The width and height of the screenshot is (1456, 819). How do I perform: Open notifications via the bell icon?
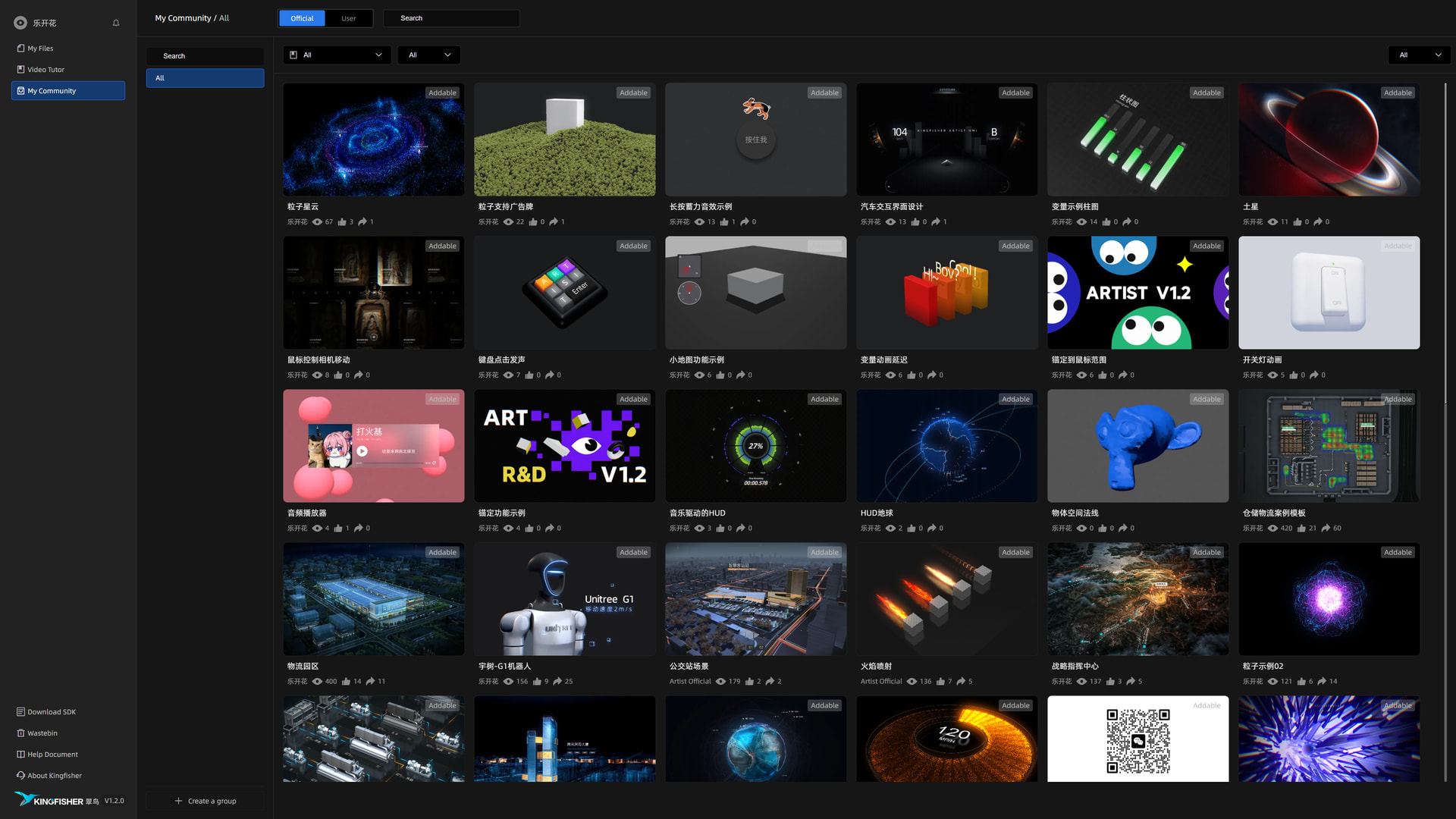pyautogui.click(x=116, y=23)
